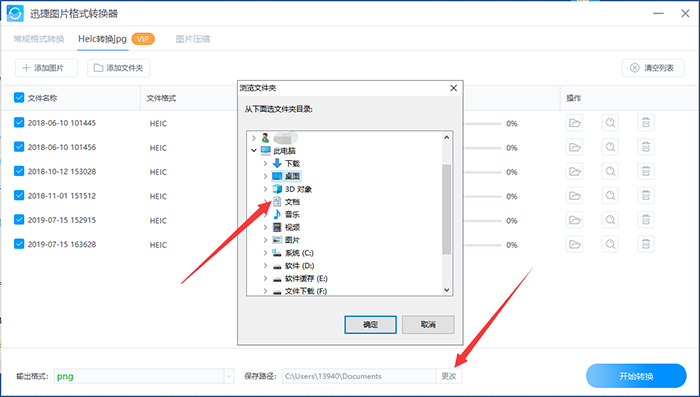The width and height of the screenshot is (700, 397).
Task: Delete the 2018-06-10 101445 row
Action: point(646,123)
